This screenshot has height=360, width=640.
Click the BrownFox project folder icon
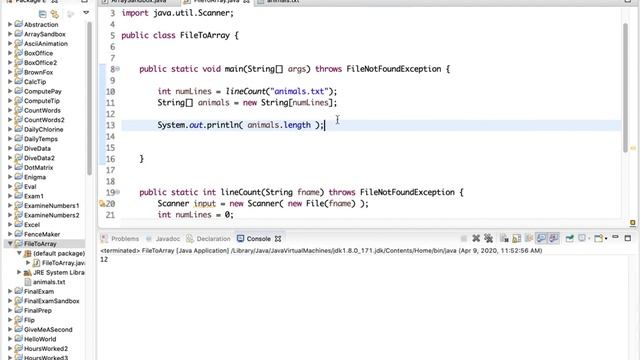(18, 71)
